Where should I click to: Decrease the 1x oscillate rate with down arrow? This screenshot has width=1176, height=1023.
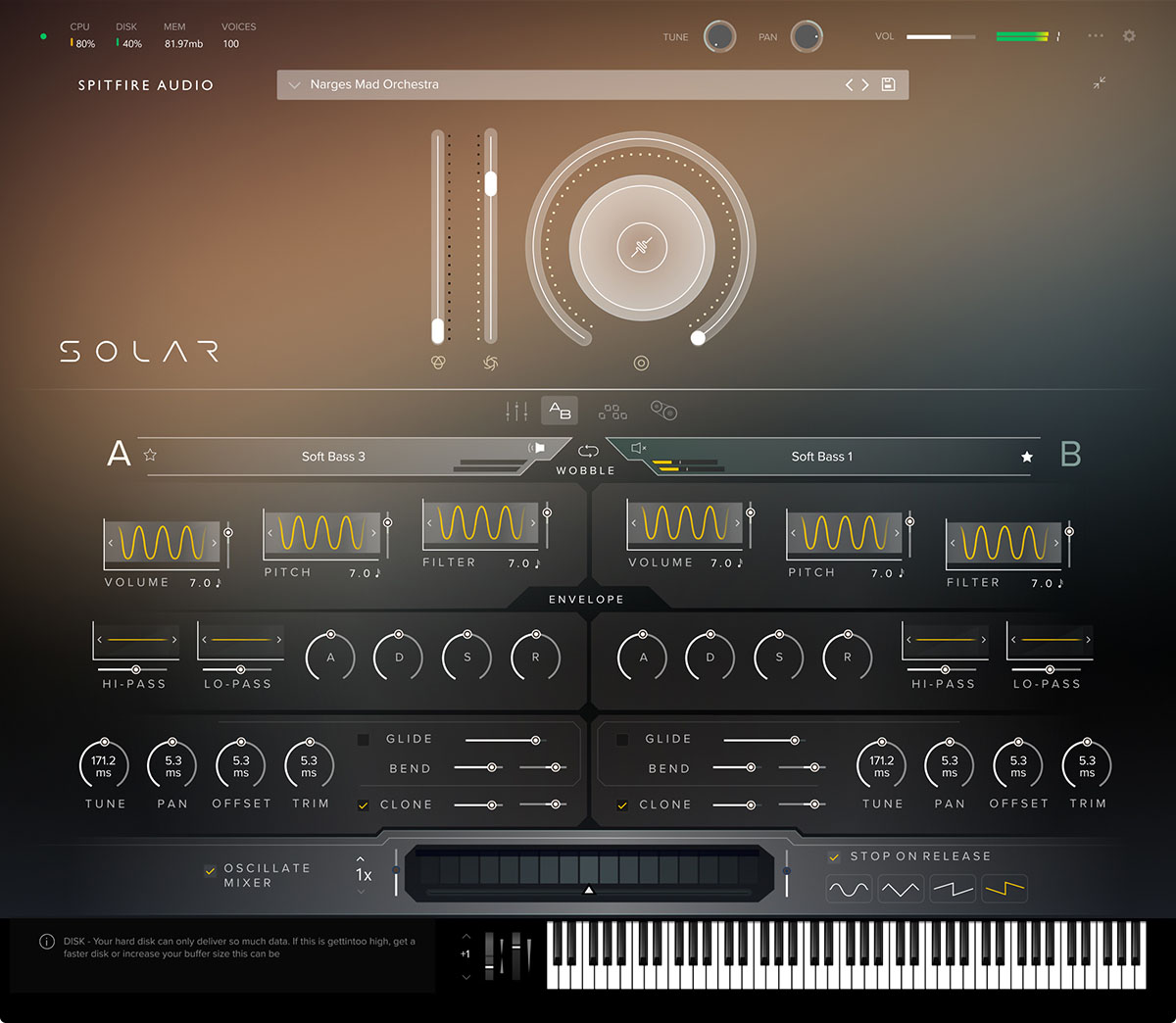tap(361, 891)
